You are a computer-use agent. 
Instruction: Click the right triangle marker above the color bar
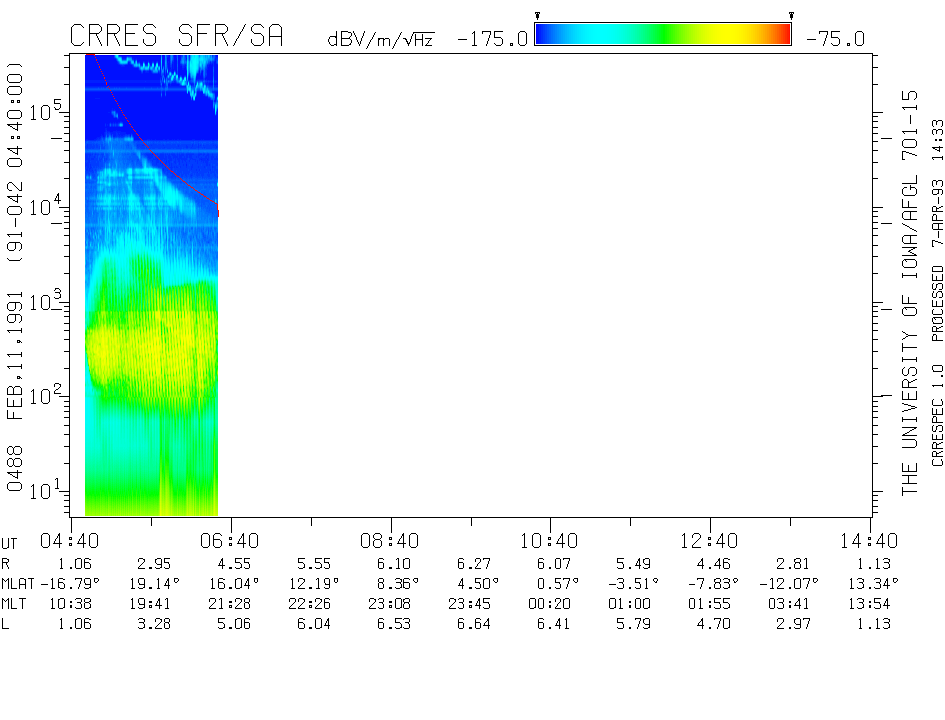click(x=791, y=16)
